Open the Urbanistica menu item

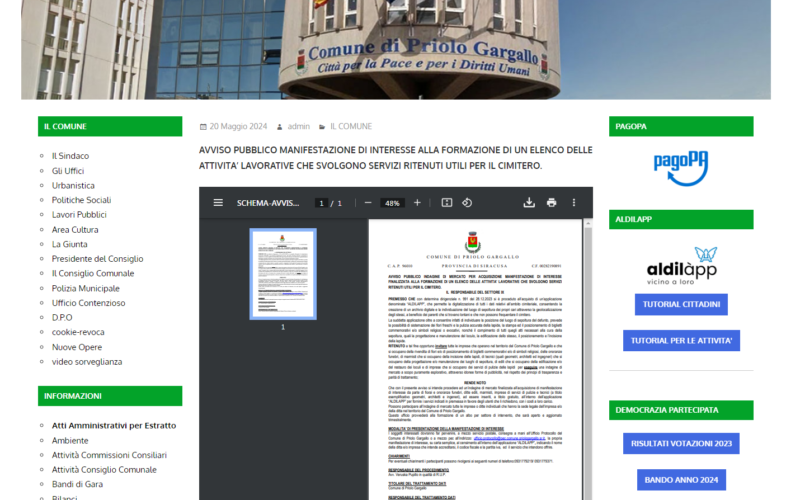[73, 185]
